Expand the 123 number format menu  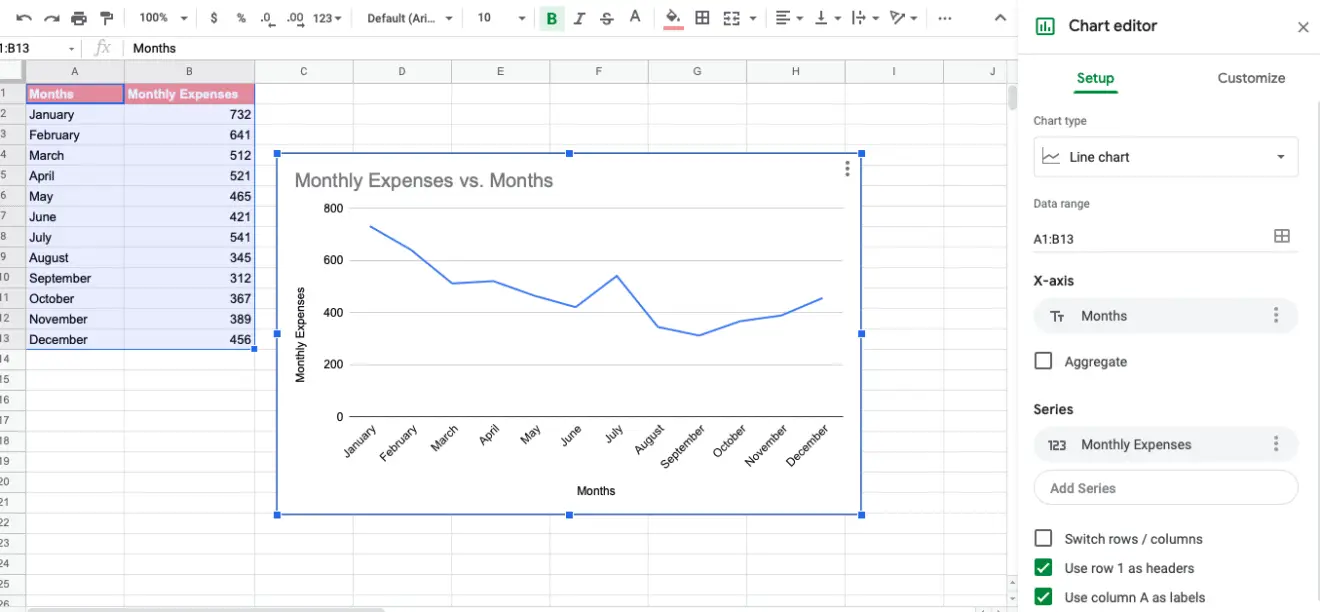coord(327,18)
